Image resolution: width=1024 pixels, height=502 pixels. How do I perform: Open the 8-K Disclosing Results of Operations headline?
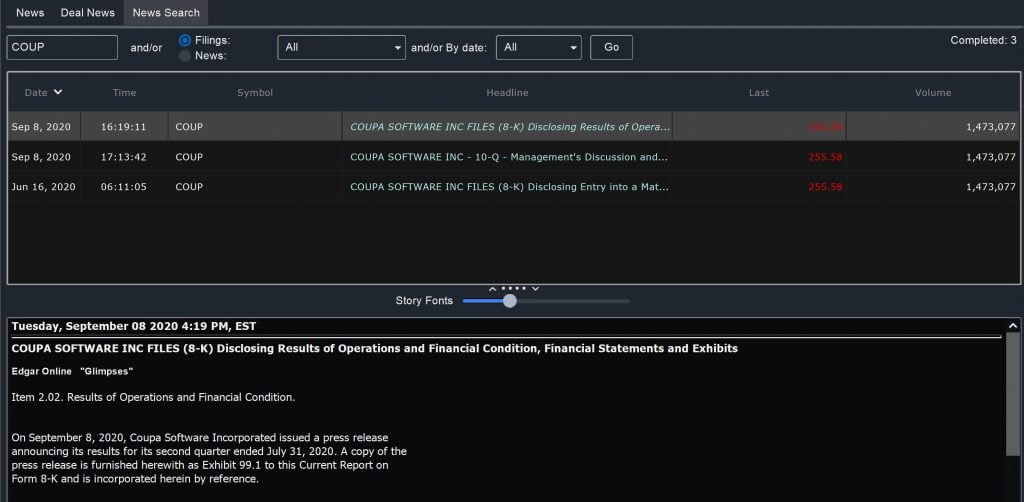tap(510, 127)
